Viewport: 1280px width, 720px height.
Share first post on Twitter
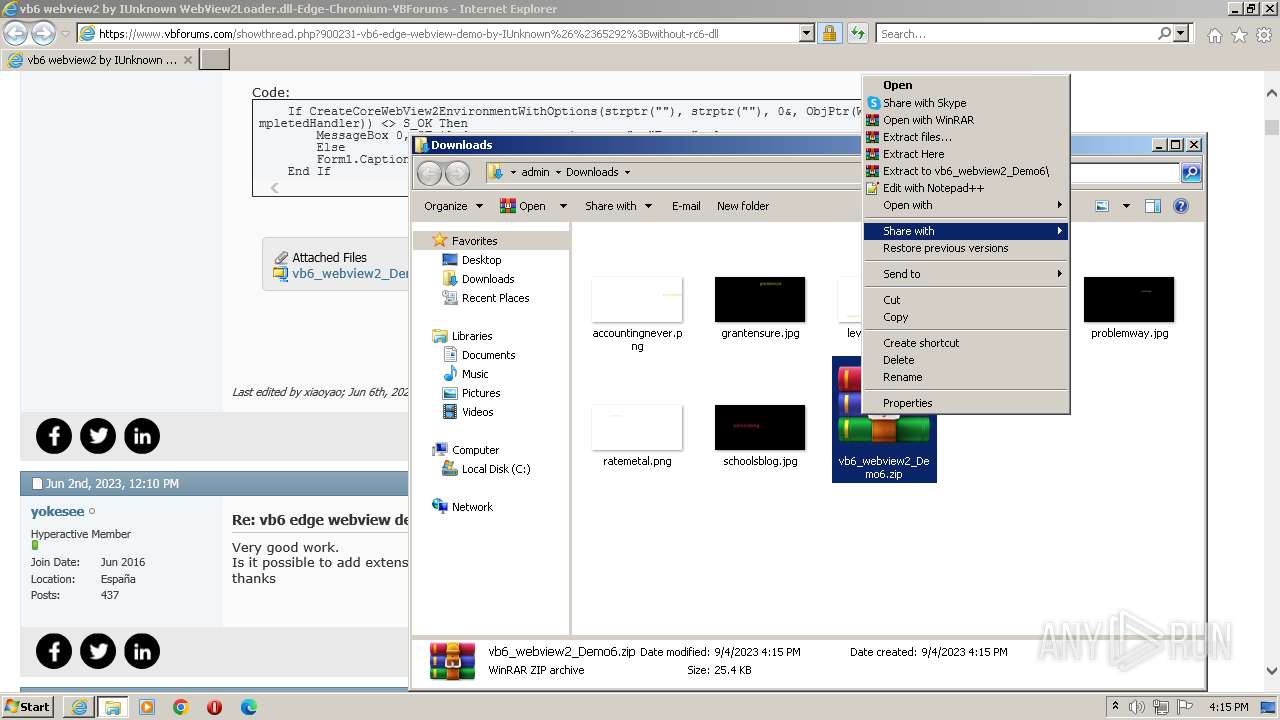98,436
